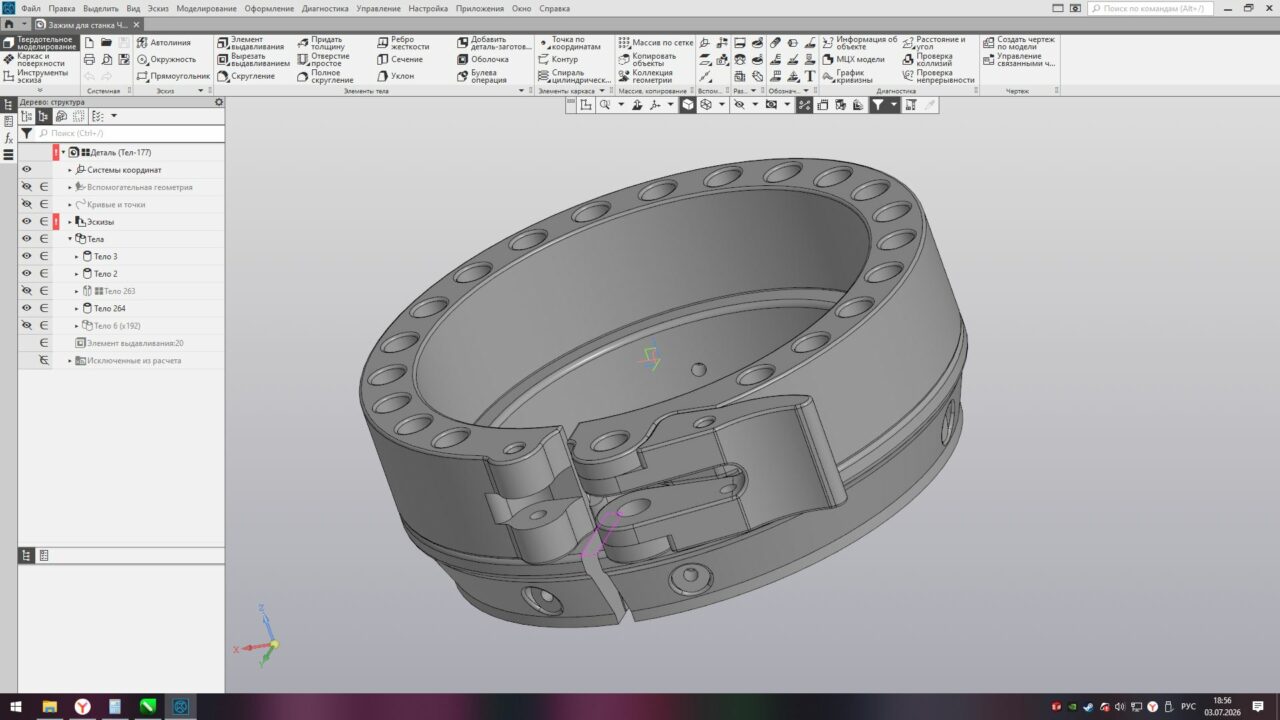
Task: Apply Скругление fillet tool
Action: pos(246,76)
